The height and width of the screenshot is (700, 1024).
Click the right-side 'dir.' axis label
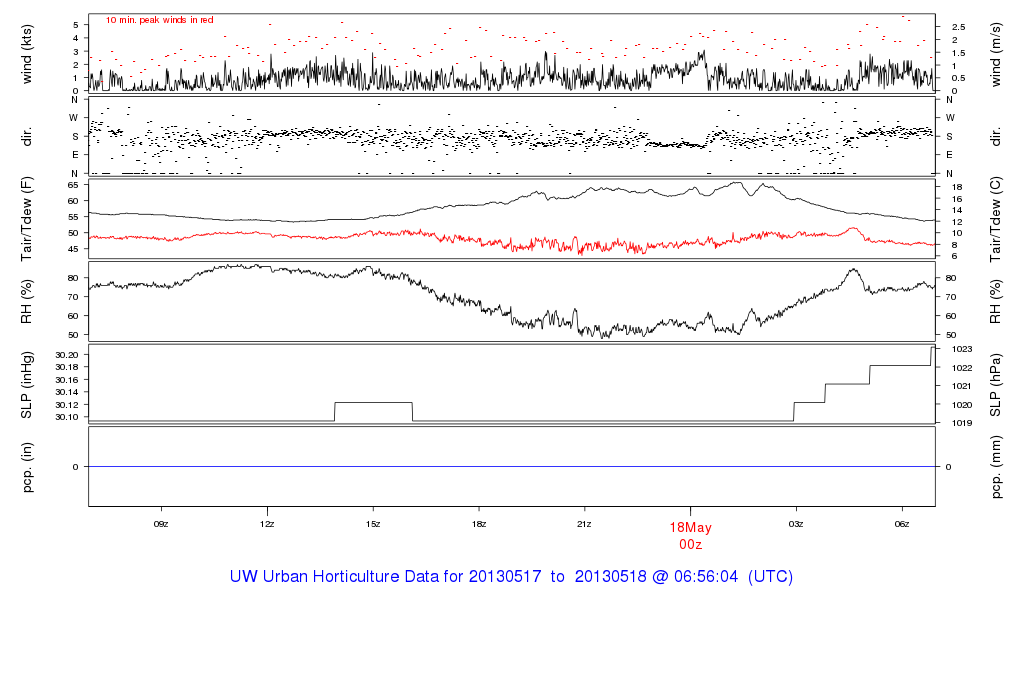pos(995,136)
